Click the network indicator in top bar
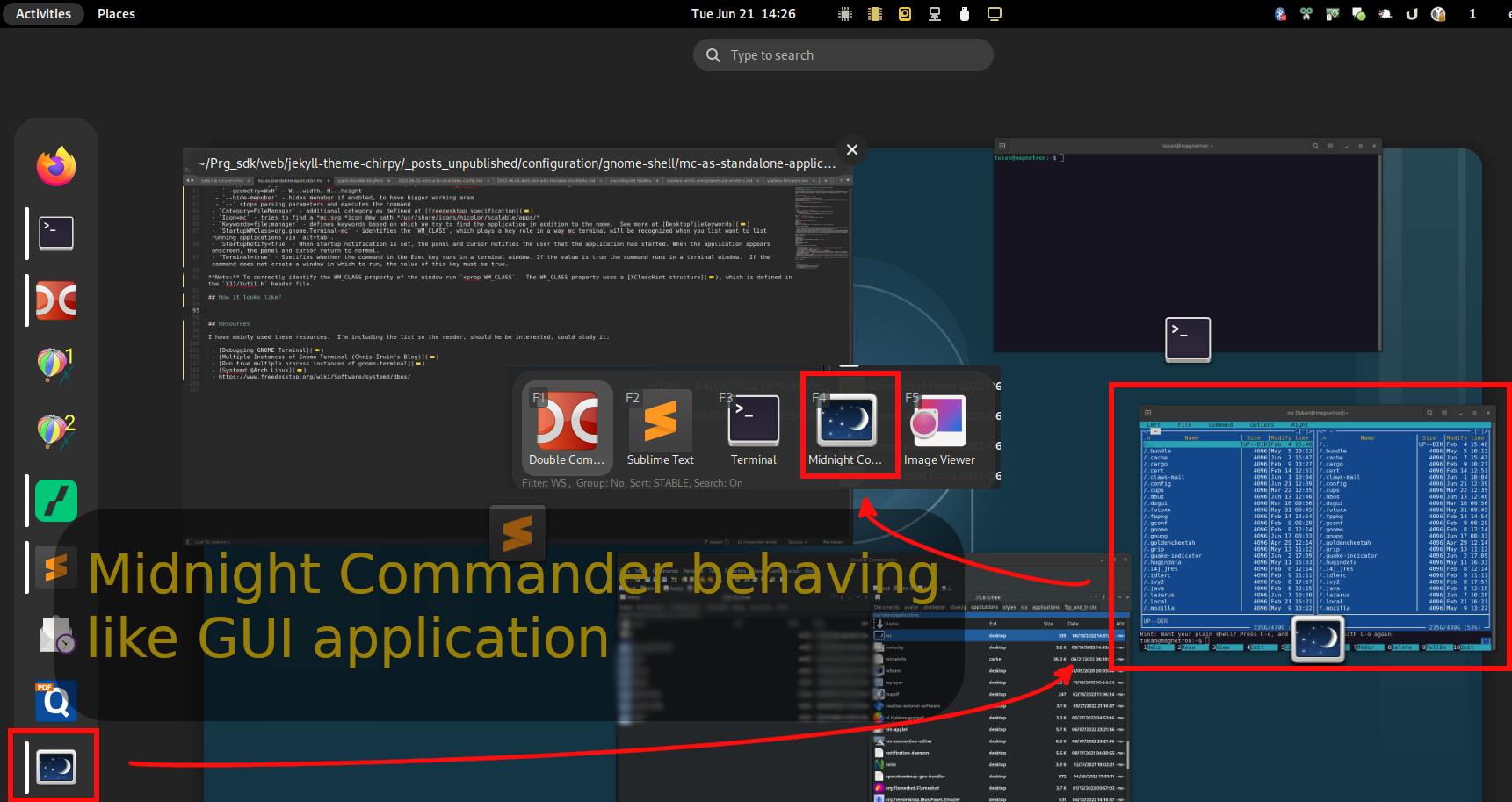 point(935,14)
